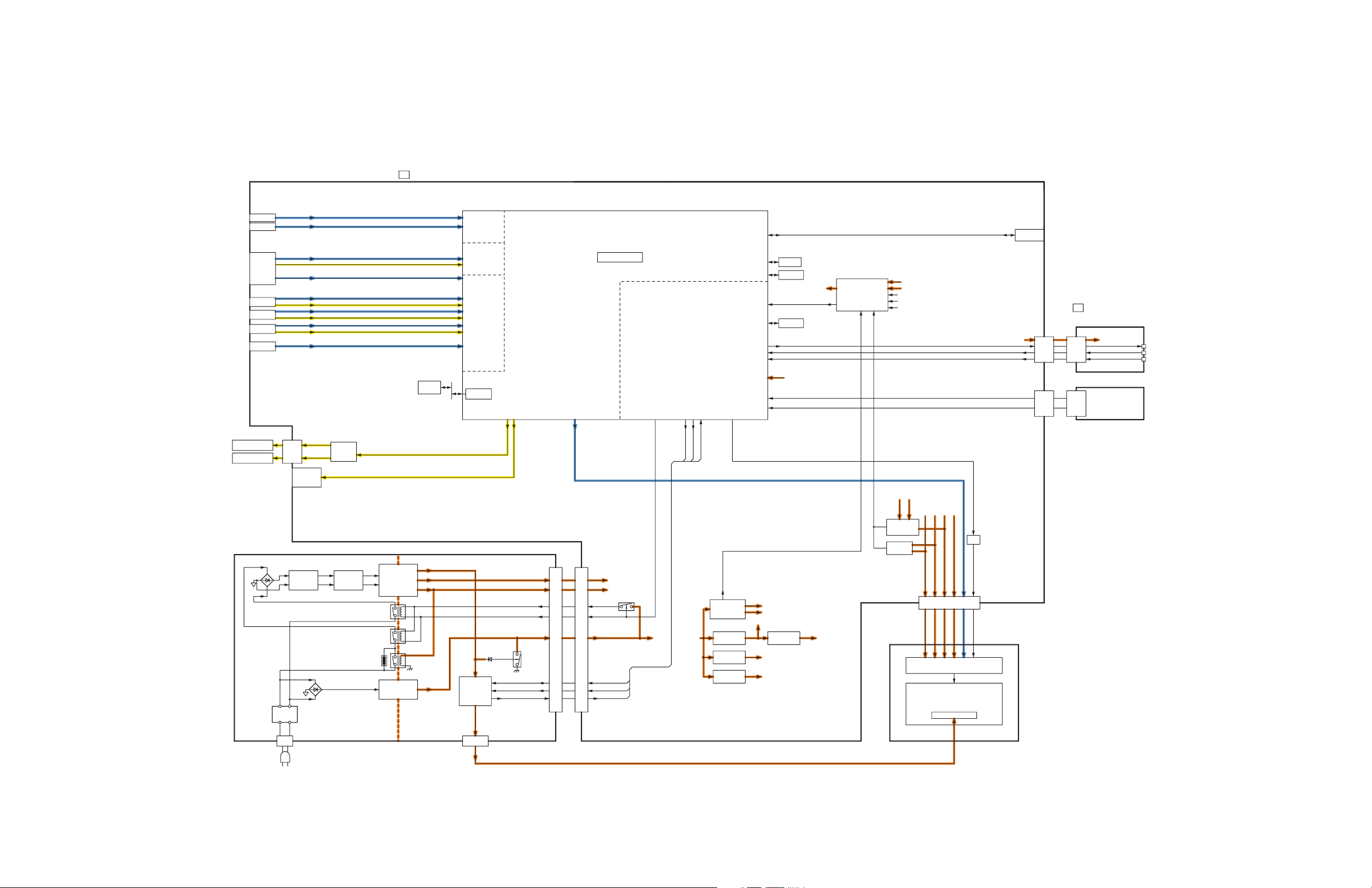Click the mains inlet box above the power plug

285,741
